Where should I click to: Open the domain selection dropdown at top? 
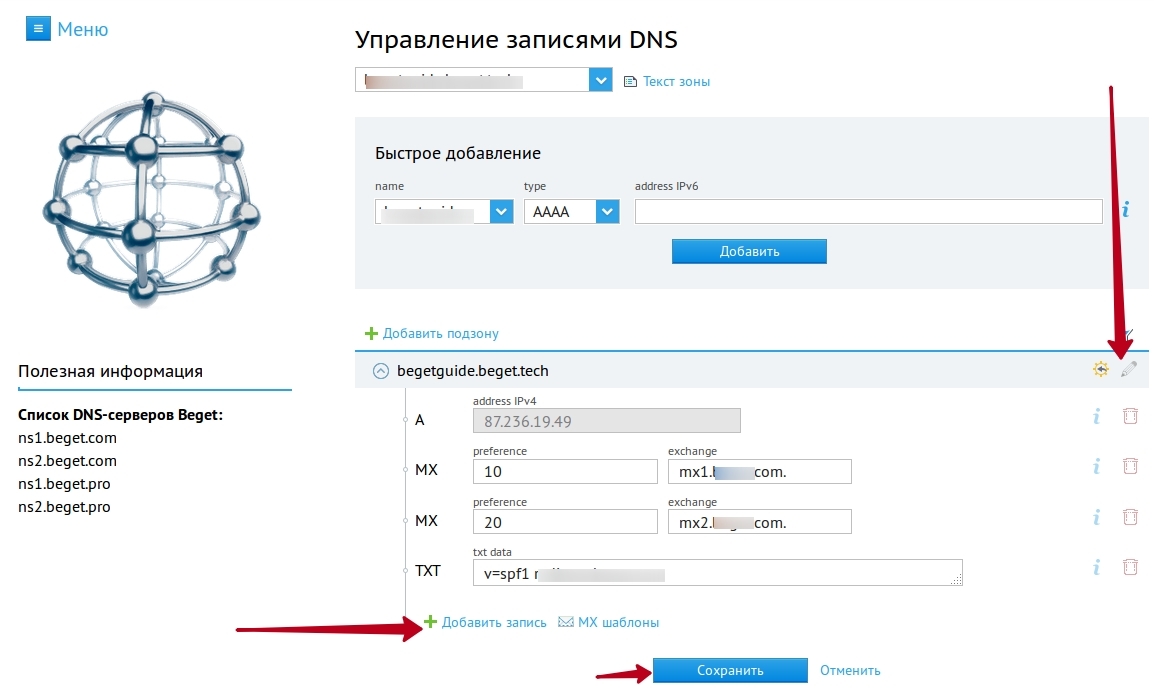click(x=600, y=80)
